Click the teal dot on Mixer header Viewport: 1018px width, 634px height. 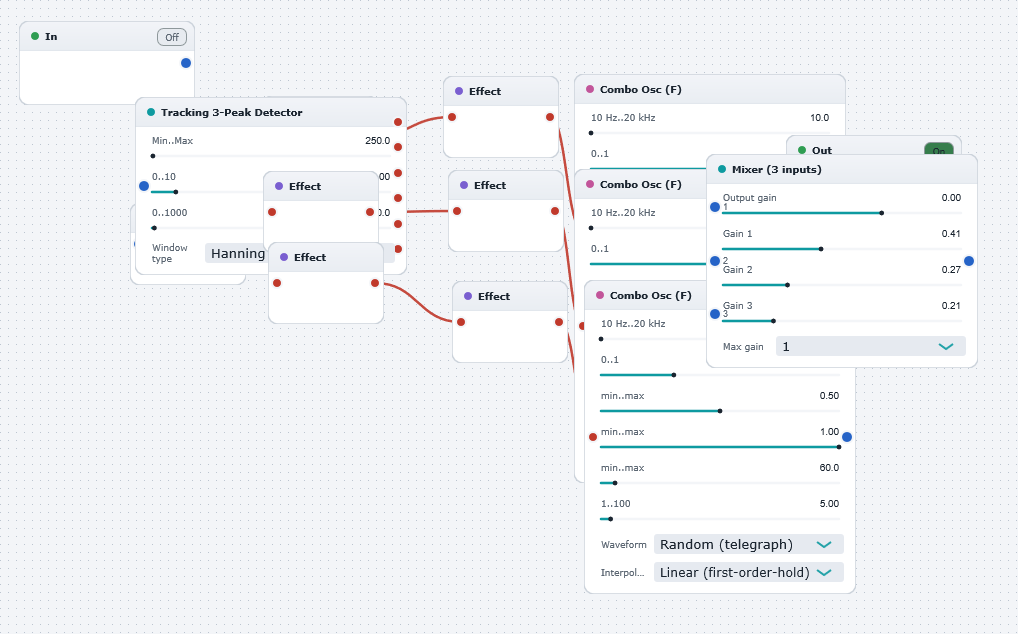point(722,169)
